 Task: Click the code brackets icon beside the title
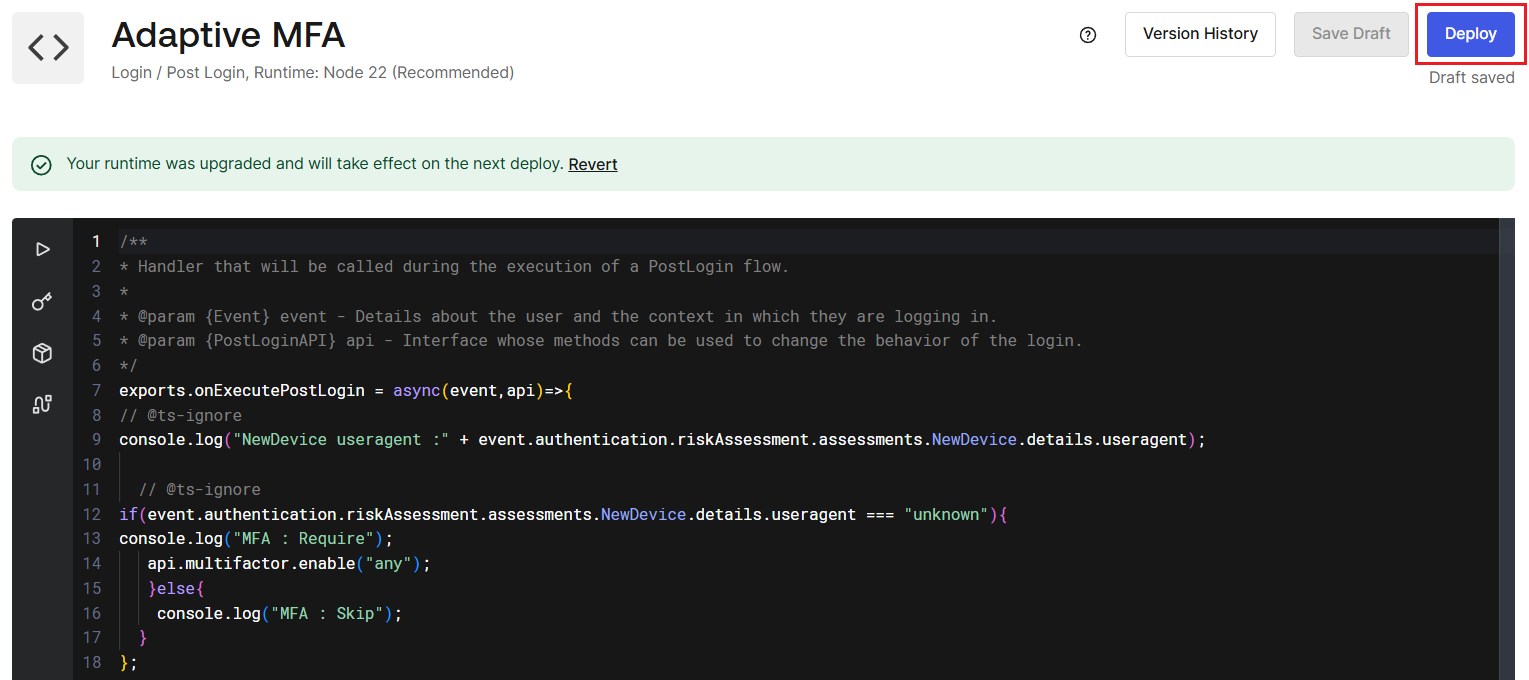coord(48,48)
